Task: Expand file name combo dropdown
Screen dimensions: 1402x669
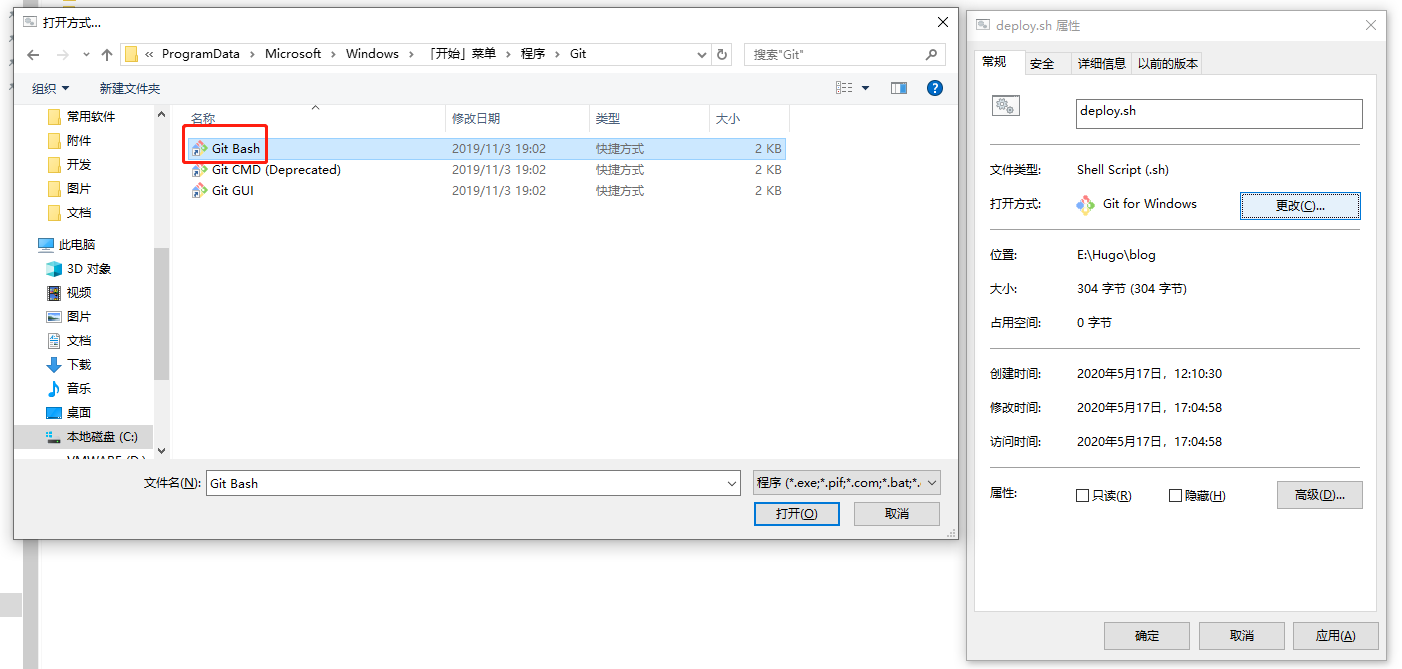Action: tap(732, 483)
